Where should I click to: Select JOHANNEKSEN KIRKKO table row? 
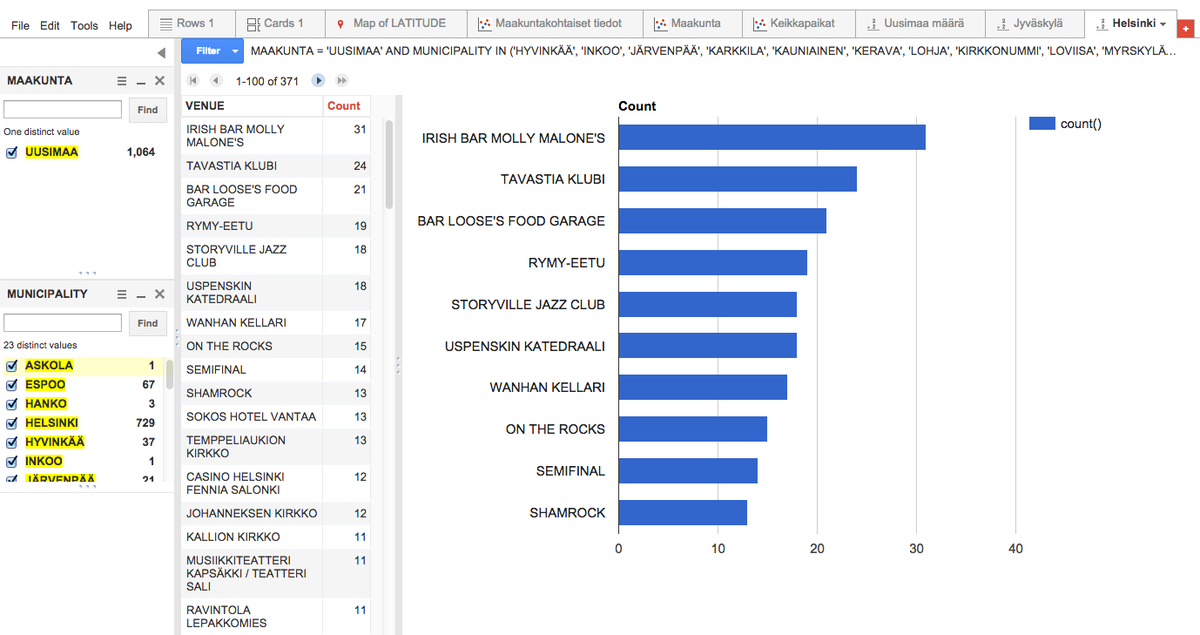(275, 513)
